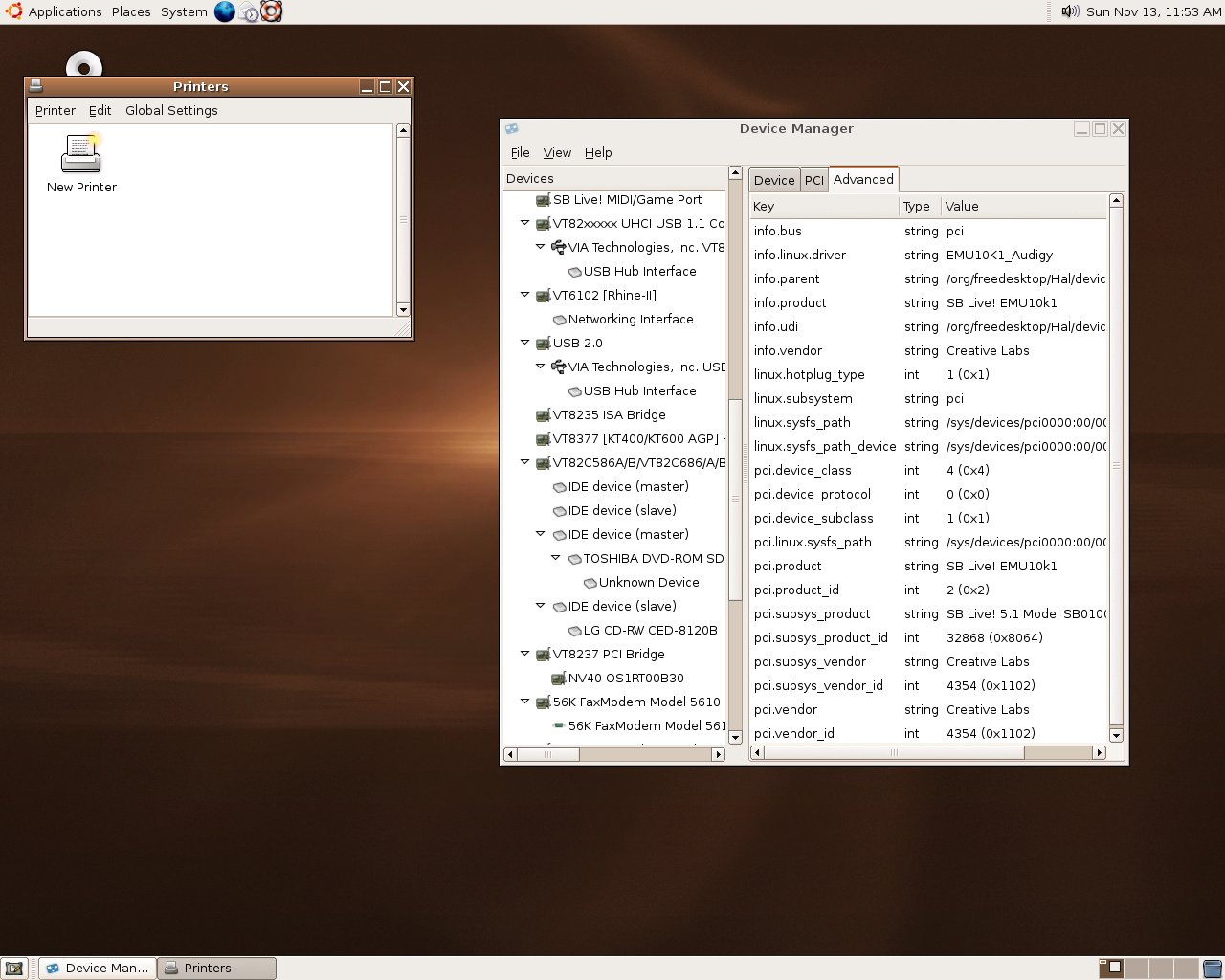Click the VT8377 [KT400/KT600 AGP] device icon

[x=543, y=439]
